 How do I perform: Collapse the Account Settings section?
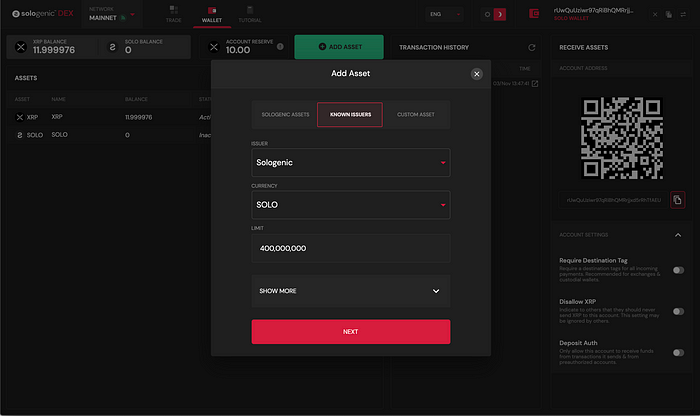(x=678, y=235)
